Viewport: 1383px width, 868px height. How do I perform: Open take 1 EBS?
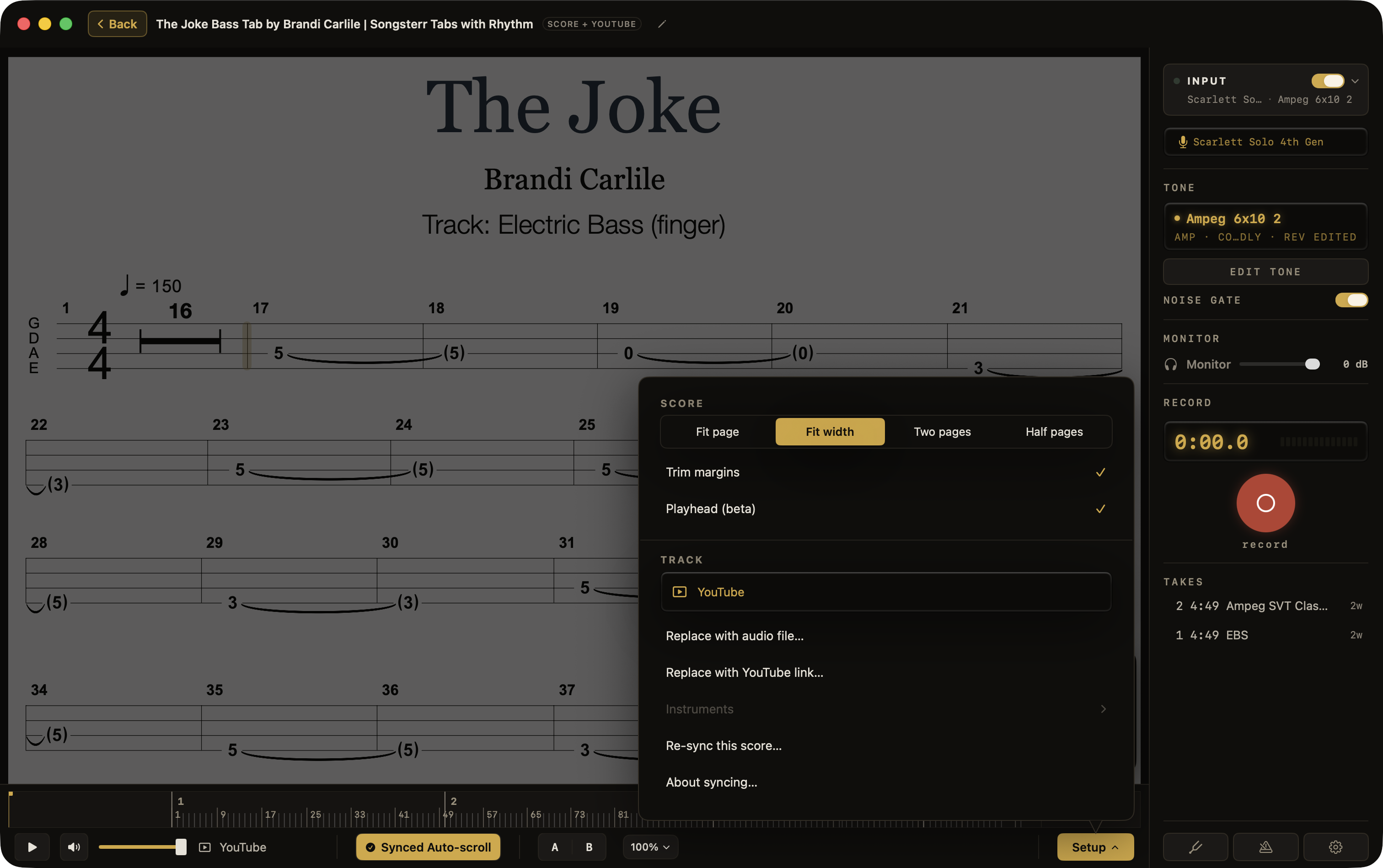[1265, 635]
